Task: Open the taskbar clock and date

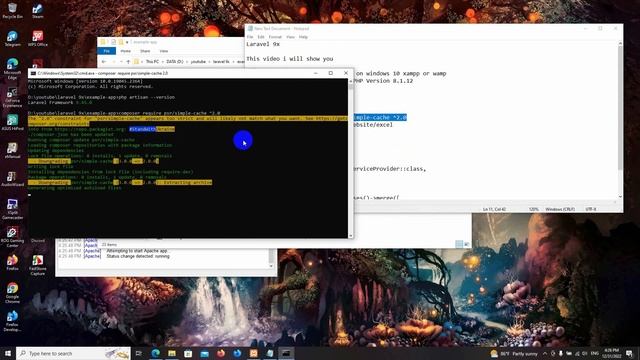Action: 611,353
